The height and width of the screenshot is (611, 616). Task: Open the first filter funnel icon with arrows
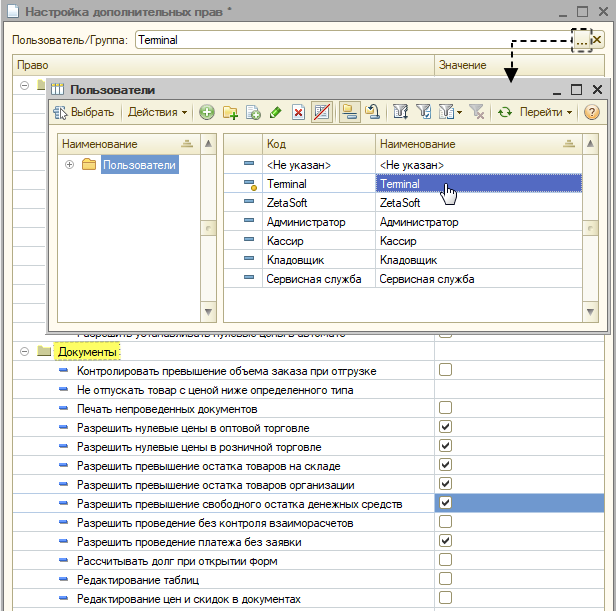pyautogui.click(x=401, y=112)
